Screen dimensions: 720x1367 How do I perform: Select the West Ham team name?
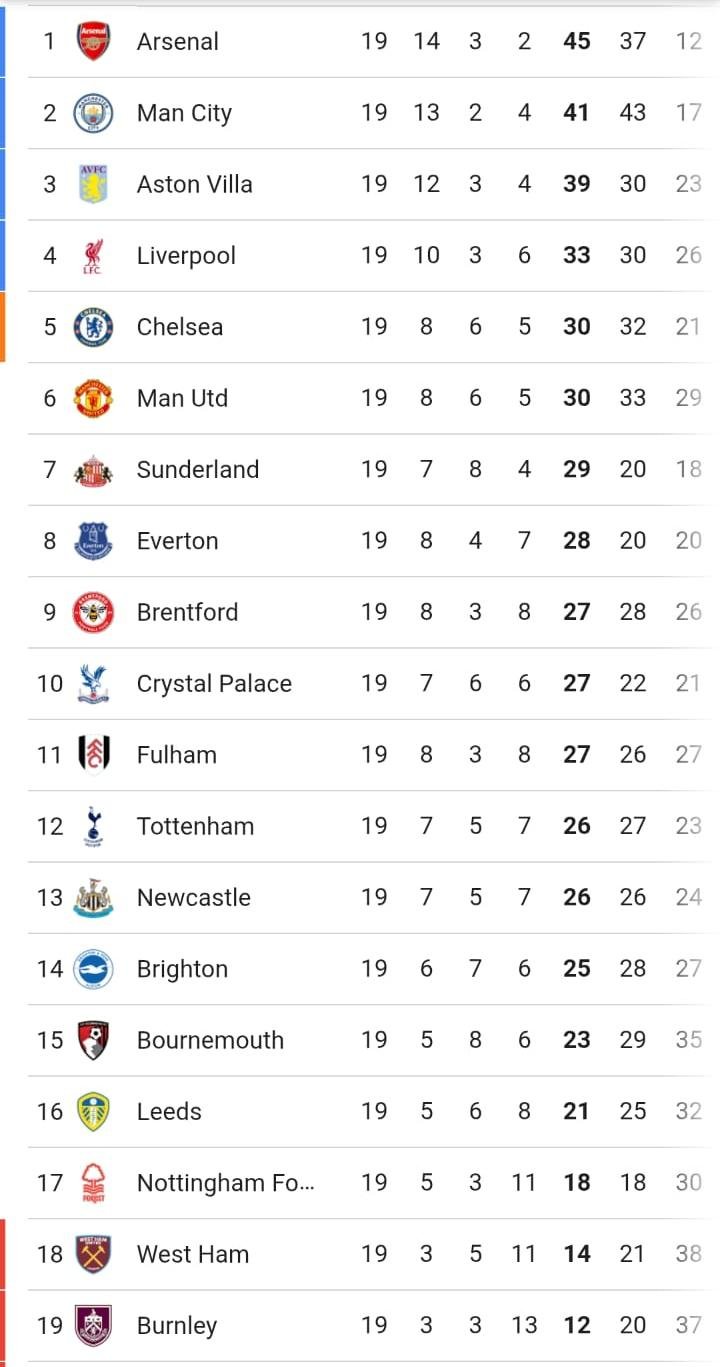[192, 1254]
